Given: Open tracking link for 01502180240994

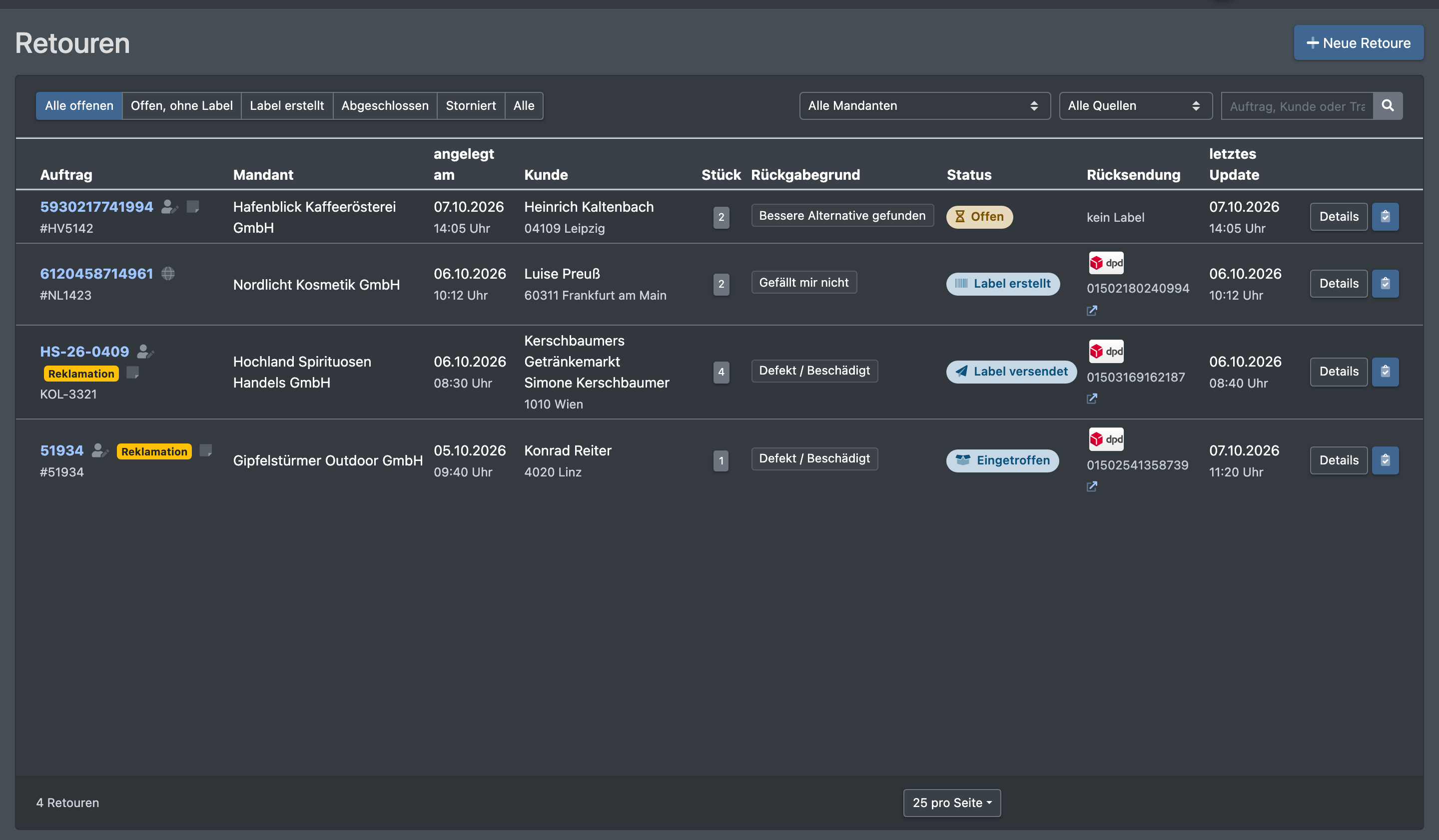Looking at the screenshot, I should [1092, 311].
